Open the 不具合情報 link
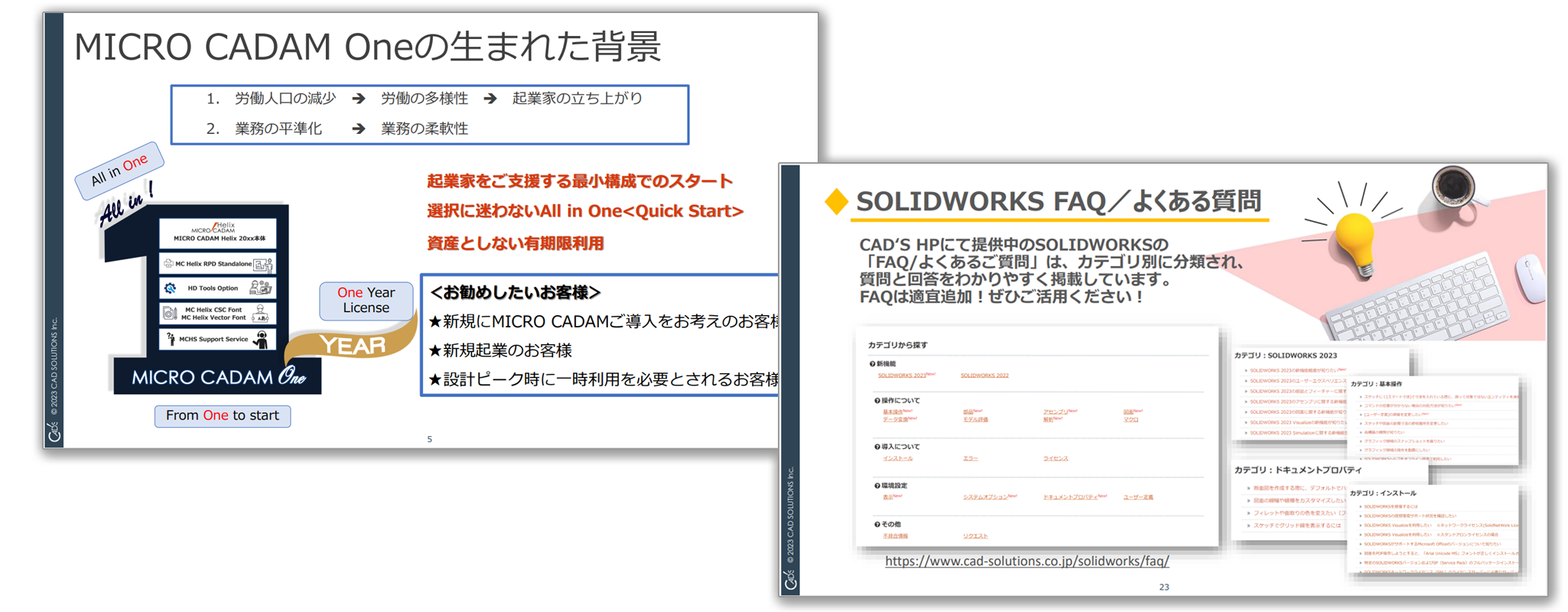This screenshot has height=612, width=1568. click(x=896, y=535)
